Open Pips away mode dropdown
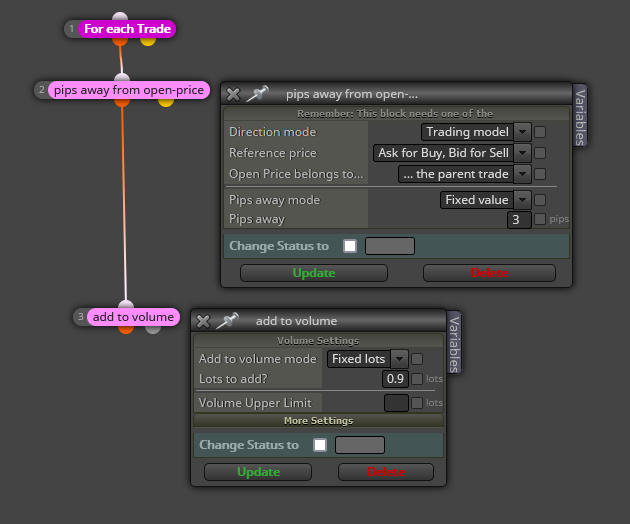The width and height of the screenshot is (630, 524). click(x=486, y=200)
